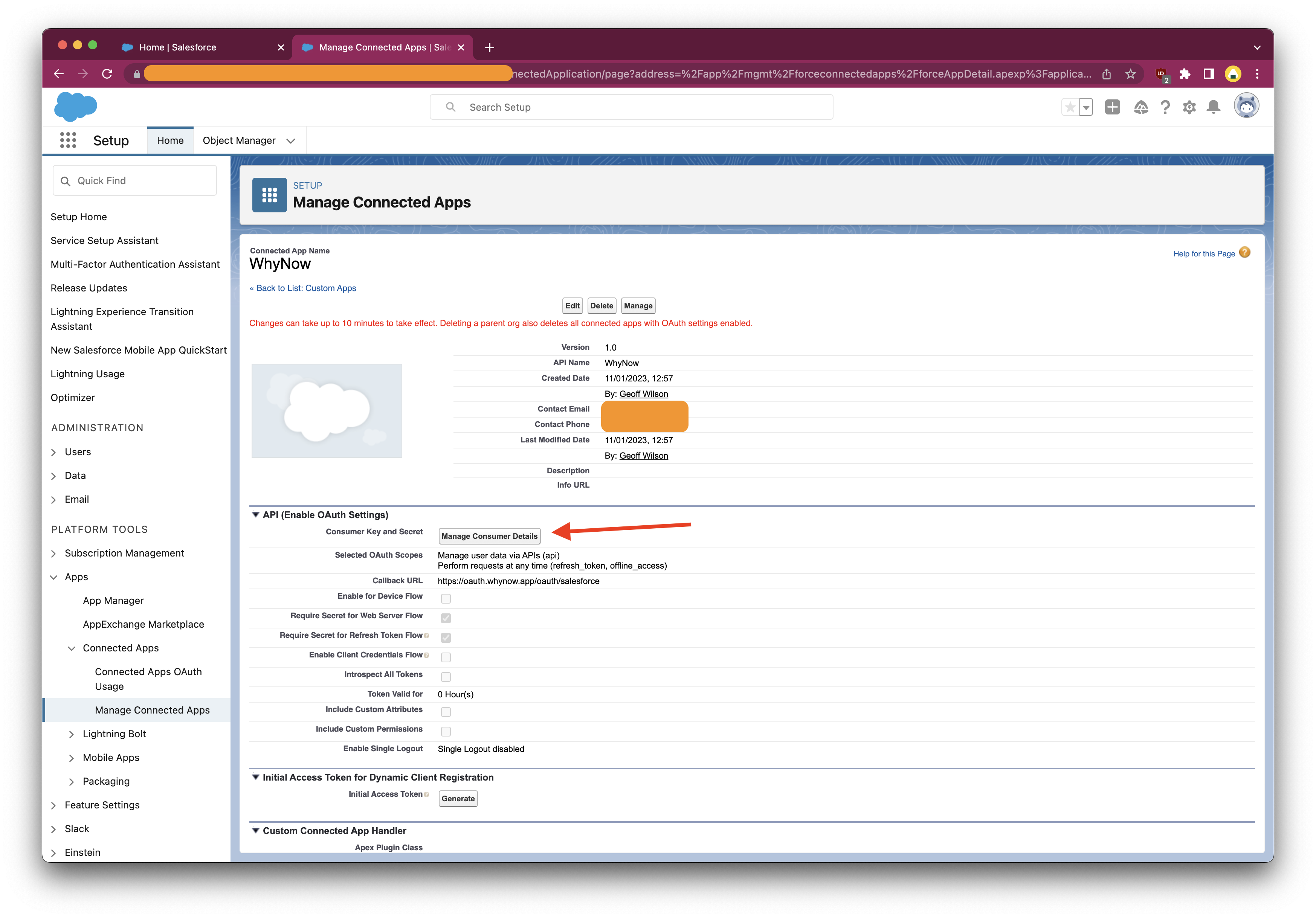Image resolution: width=1316 pixels, height=918 pixels.
Task: Open the extensions puzzle icon
Action: click(1185, 74)
